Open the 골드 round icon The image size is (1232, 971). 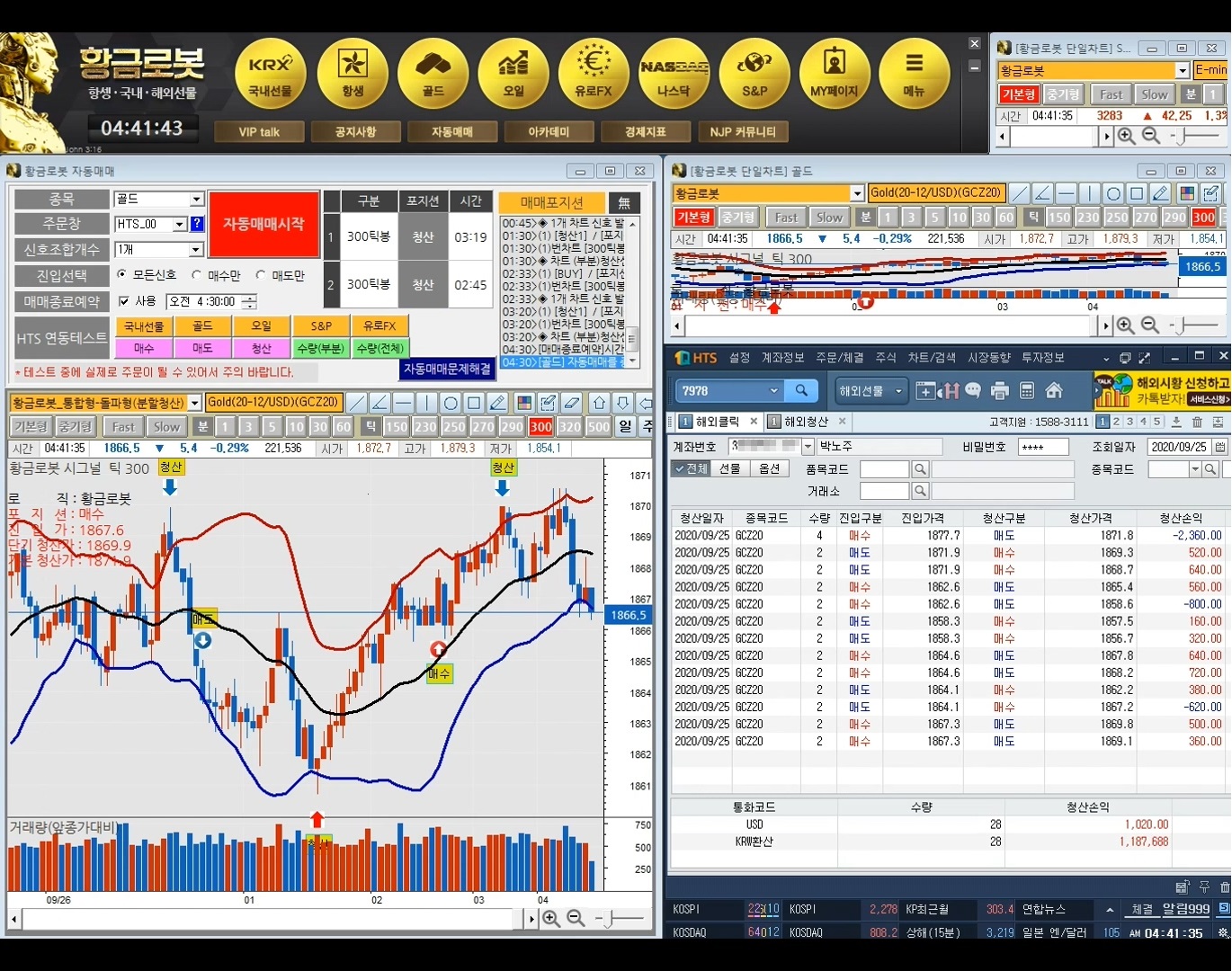pyautogui.click(x=433, y=74)
